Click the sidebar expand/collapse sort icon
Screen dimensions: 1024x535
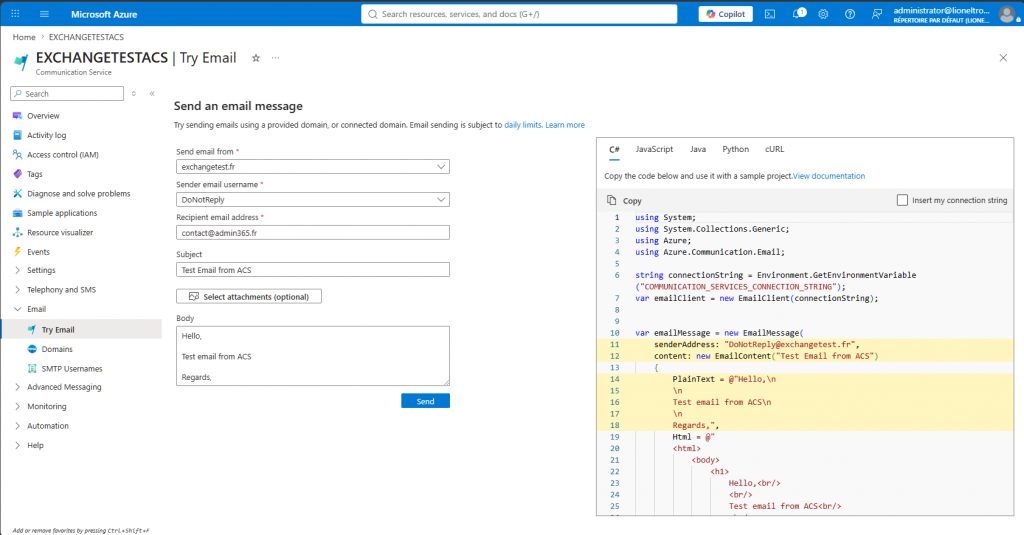click(134, 93)
